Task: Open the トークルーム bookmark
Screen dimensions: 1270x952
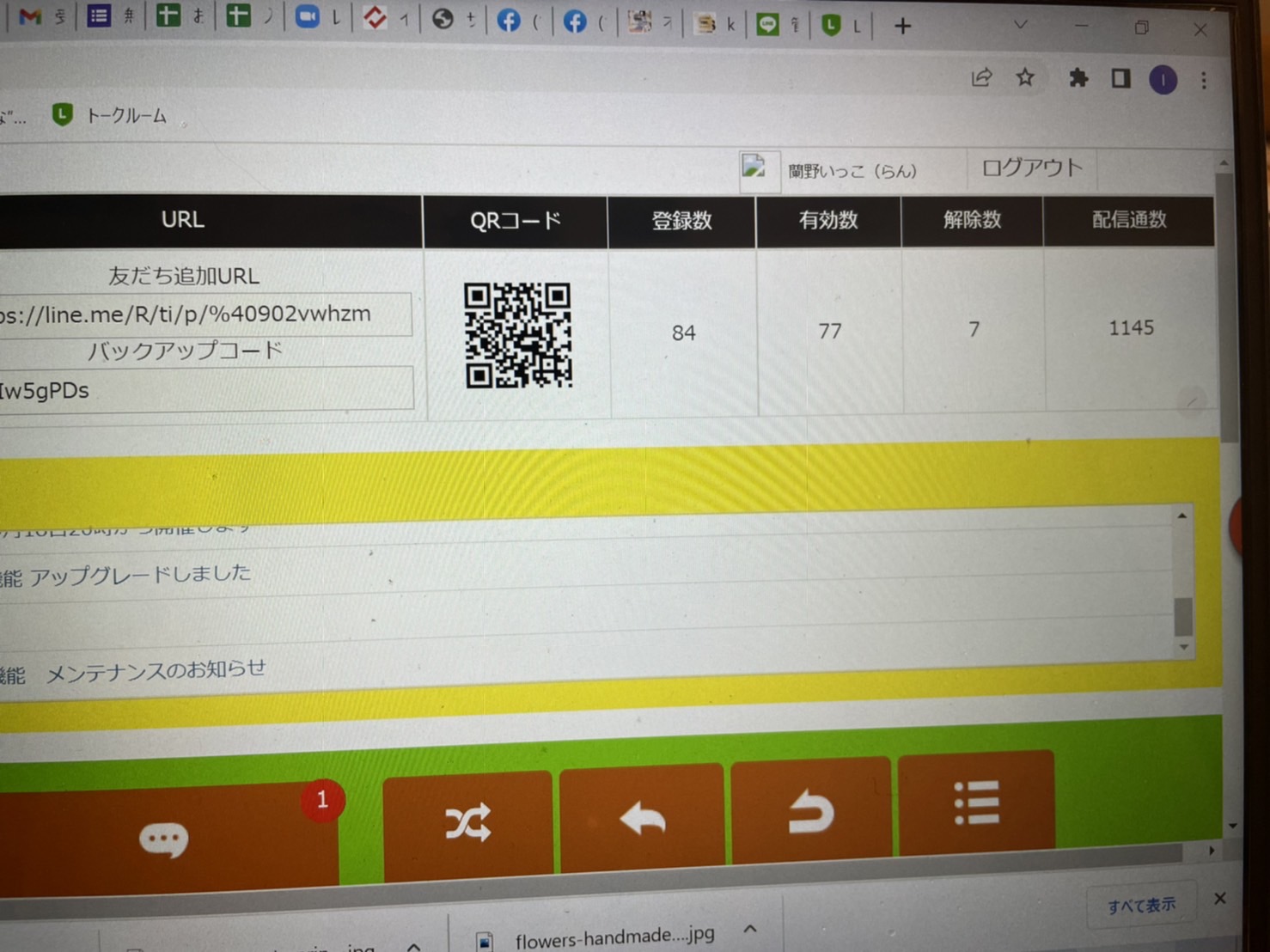Action: (110, 115)
